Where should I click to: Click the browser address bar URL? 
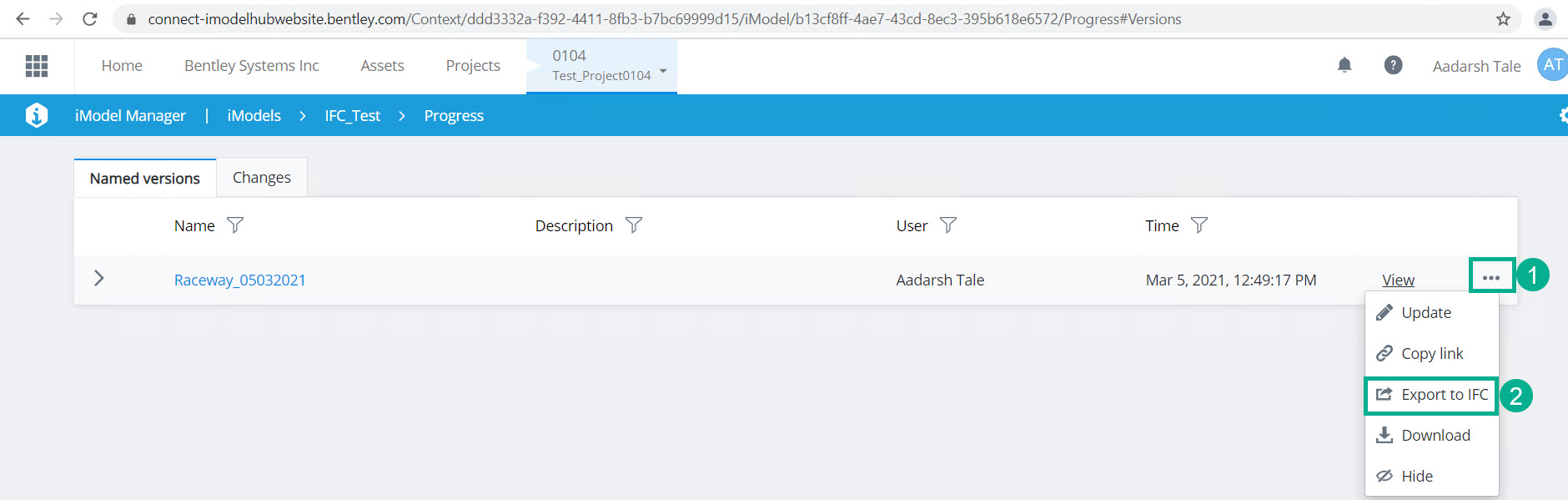point(664,18)
